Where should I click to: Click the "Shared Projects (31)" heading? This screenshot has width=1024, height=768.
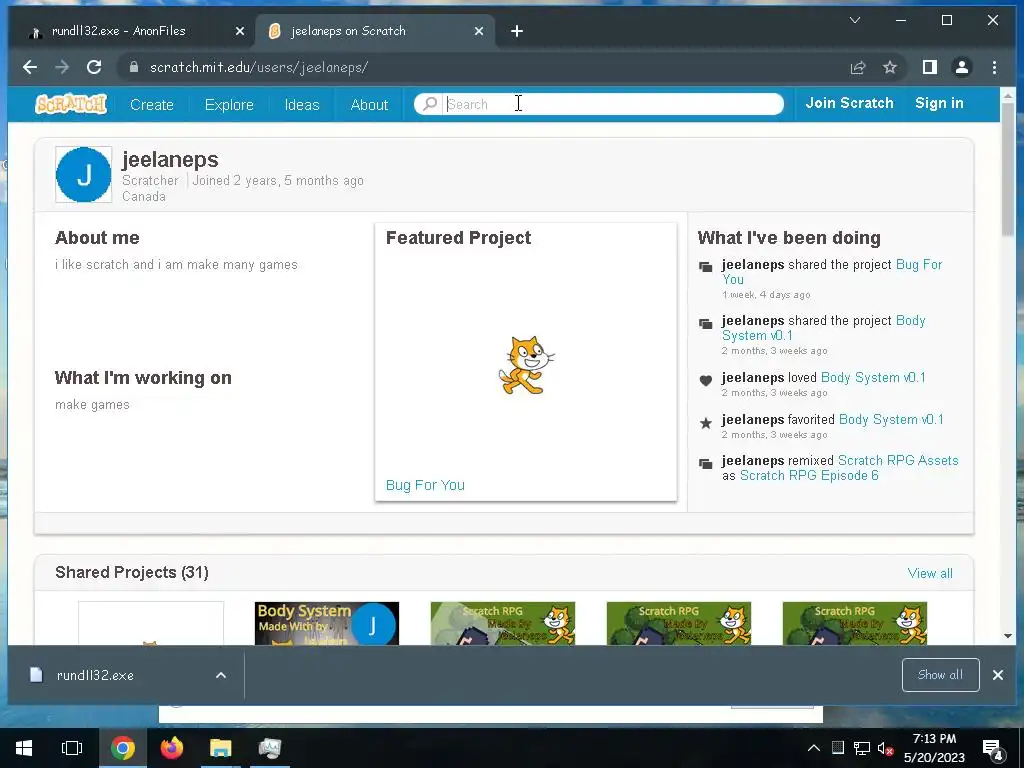tap(132, 573)
